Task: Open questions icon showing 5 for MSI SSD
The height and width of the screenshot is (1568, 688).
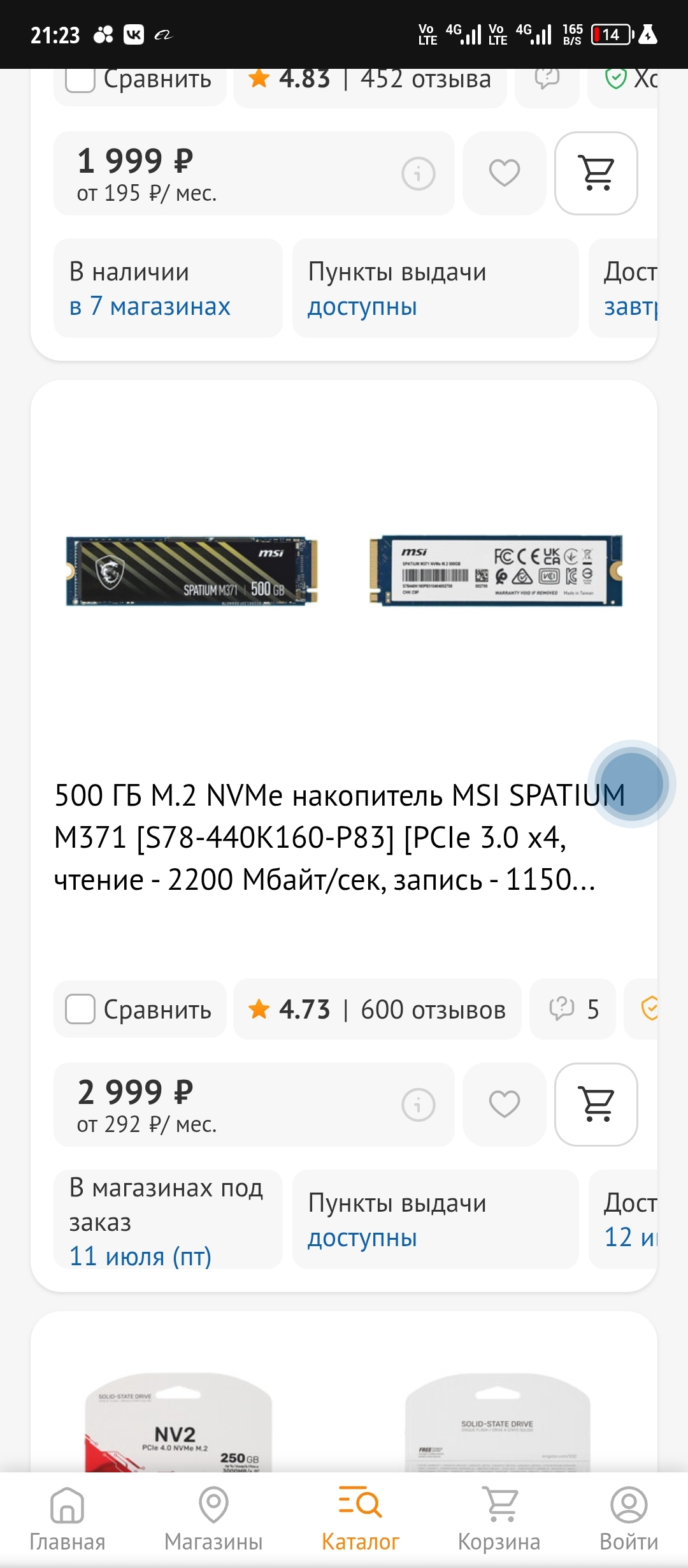Action: point(573,1009)
